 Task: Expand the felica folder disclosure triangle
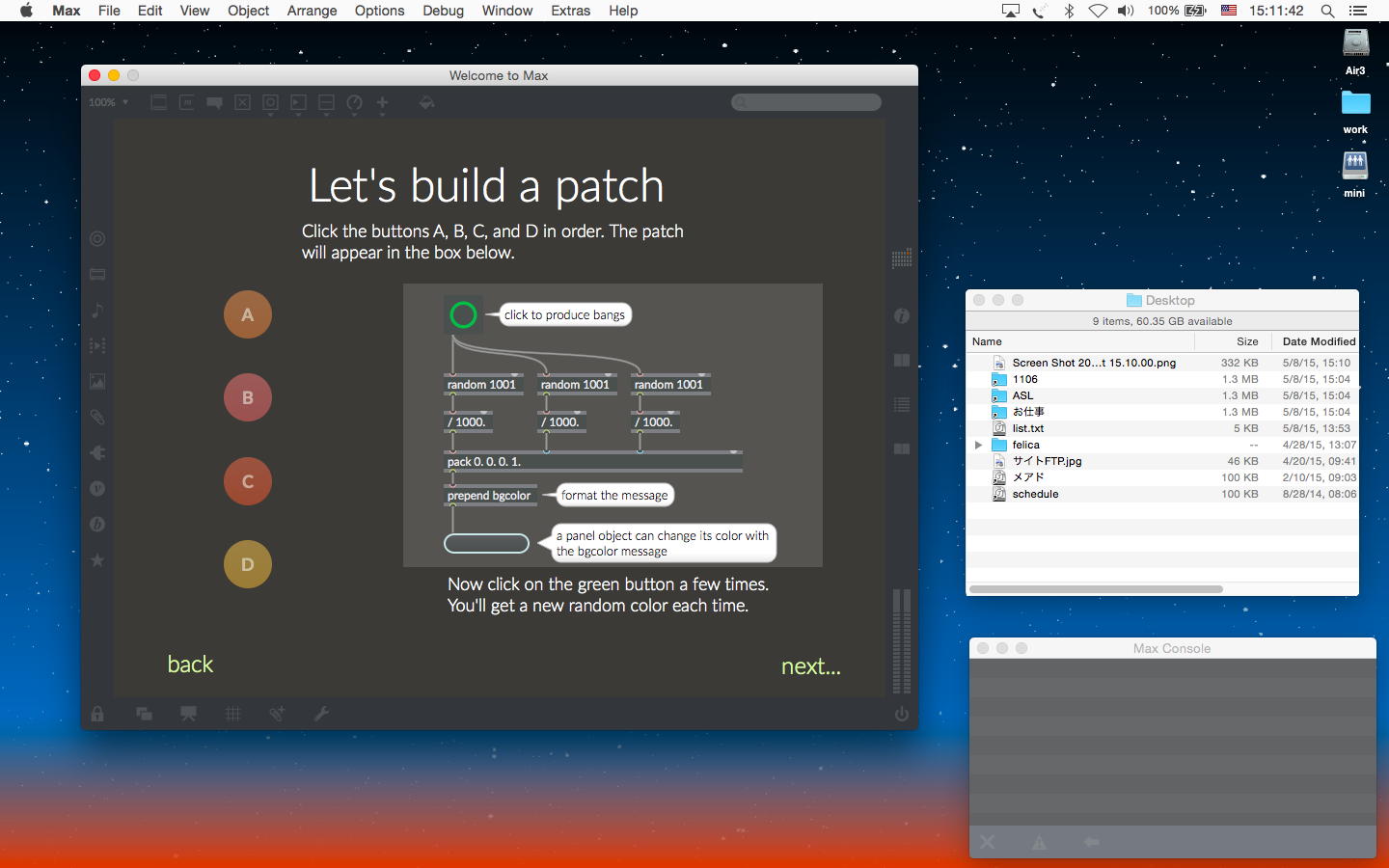[978, 445]
